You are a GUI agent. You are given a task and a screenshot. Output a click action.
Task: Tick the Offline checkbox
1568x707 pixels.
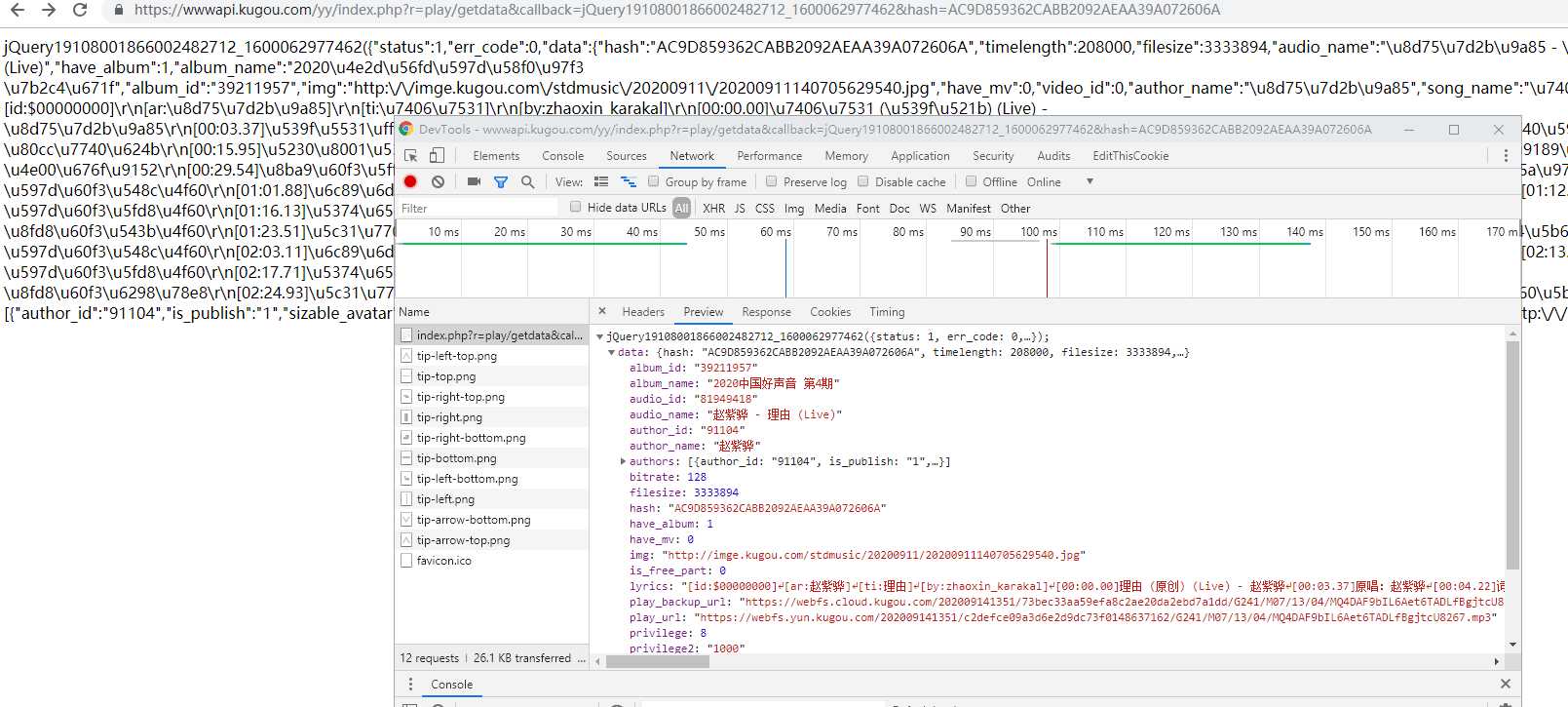tap(971, 181)
